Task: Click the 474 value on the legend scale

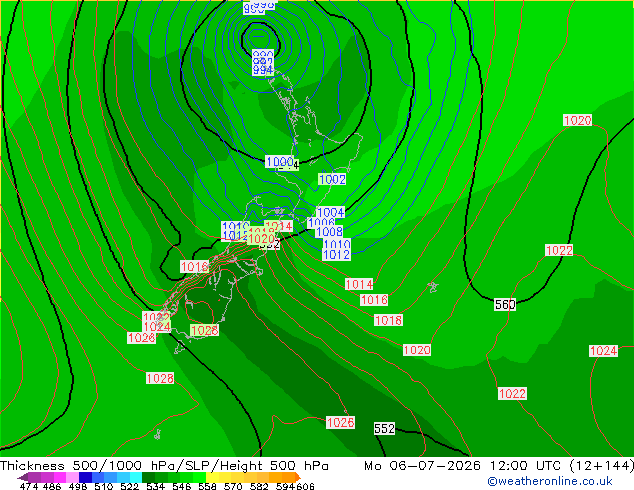Action: click(x=29, y=486)
